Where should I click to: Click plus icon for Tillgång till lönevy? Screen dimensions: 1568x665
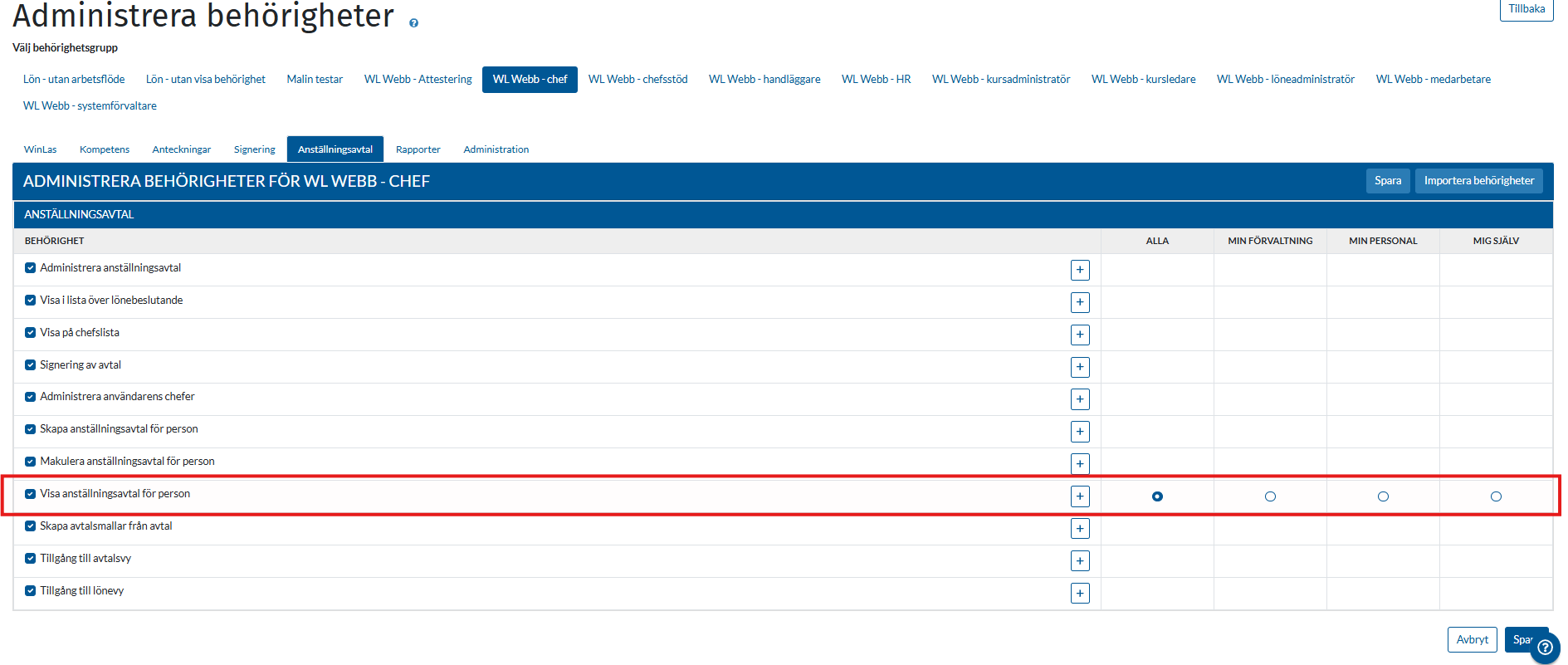[x=1079, y=594]
